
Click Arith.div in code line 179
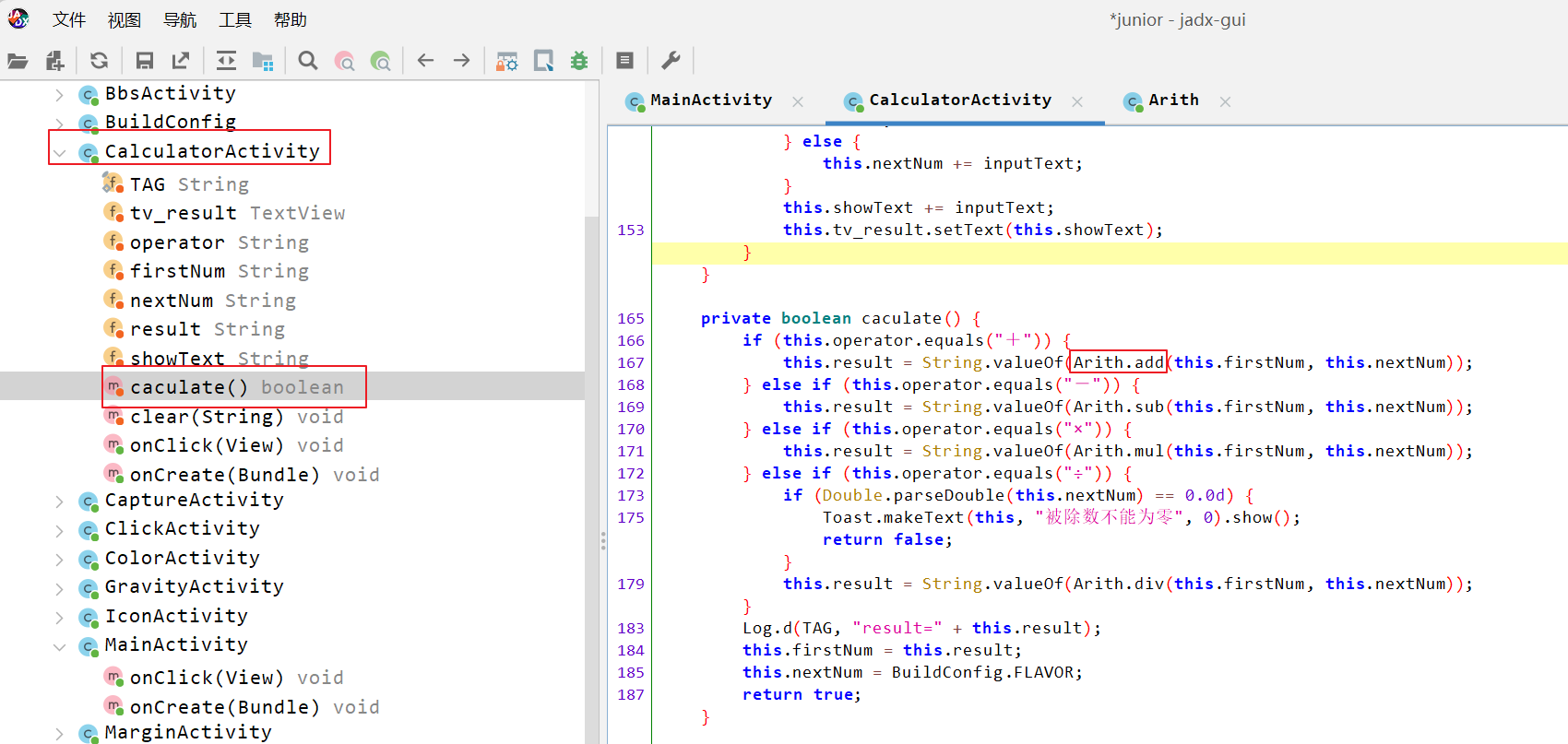click(1118, 584)
